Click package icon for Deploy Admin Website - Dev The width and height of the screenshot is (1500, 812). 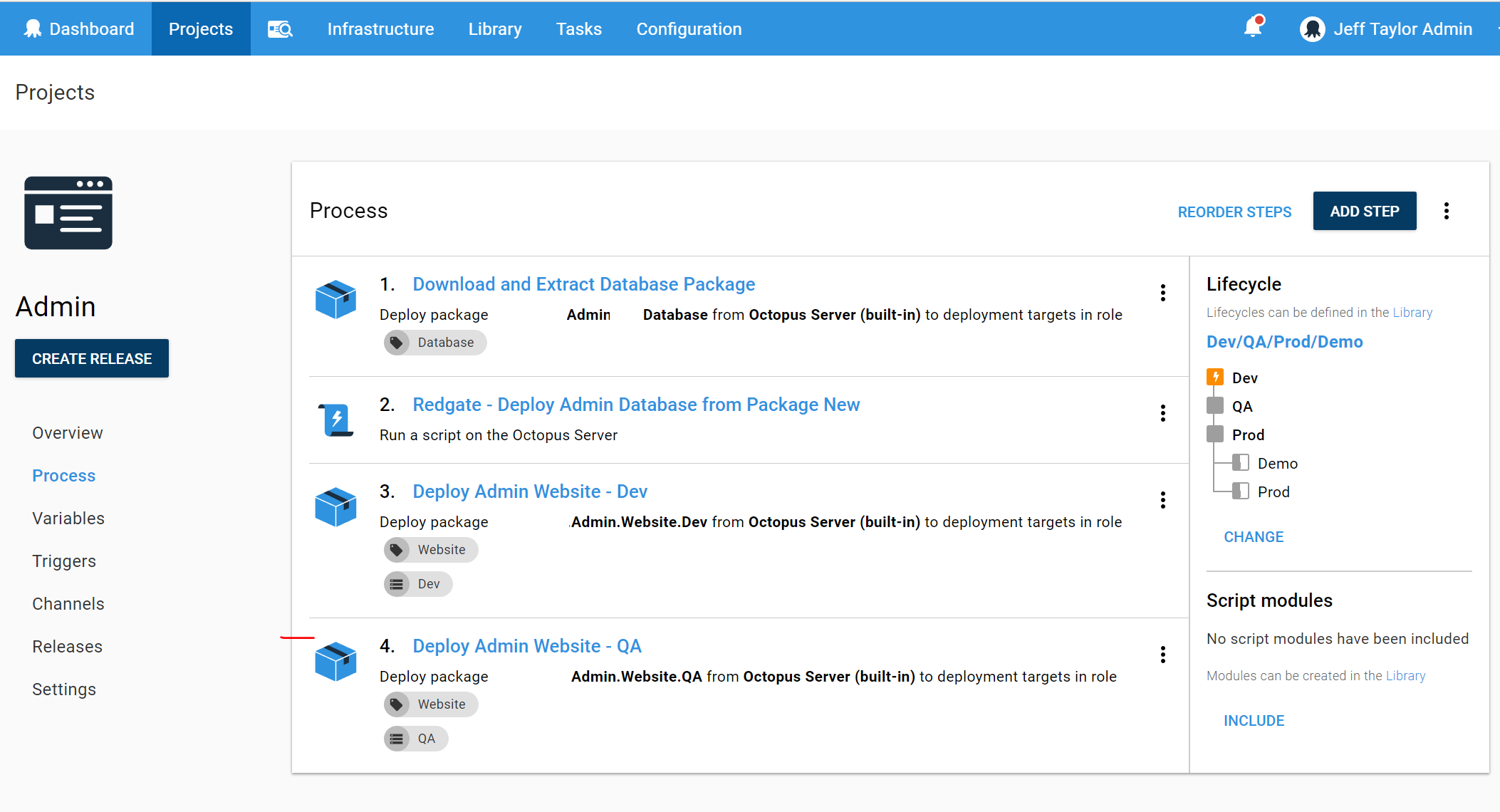pos(335,506)
